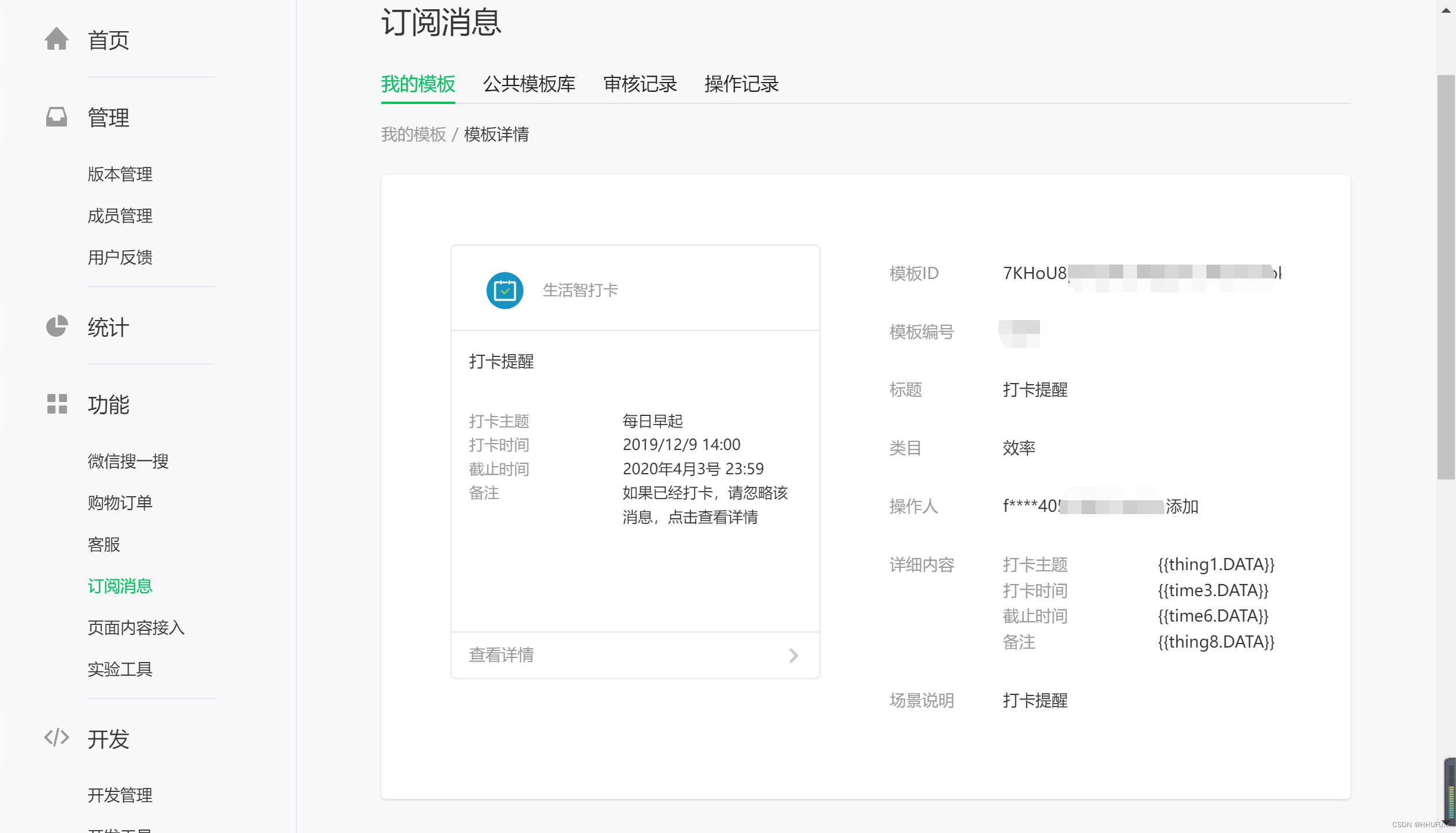The height and width of the screenshot is (833, 1456).
Task: Select the 功能 section heading
Action: (108, 404)
